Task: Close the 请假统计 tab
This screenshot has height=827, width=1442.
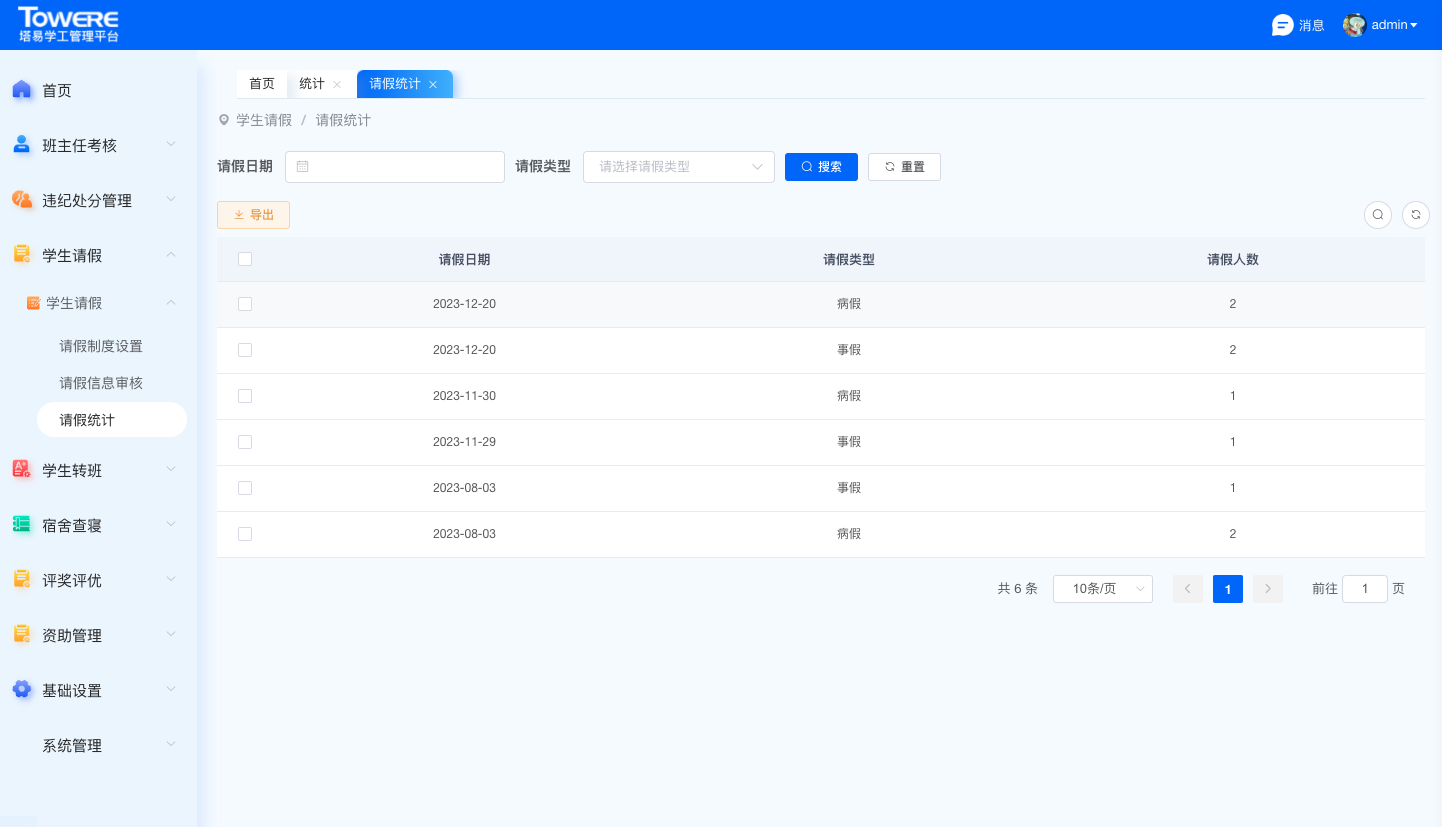Action: point(433,85)
